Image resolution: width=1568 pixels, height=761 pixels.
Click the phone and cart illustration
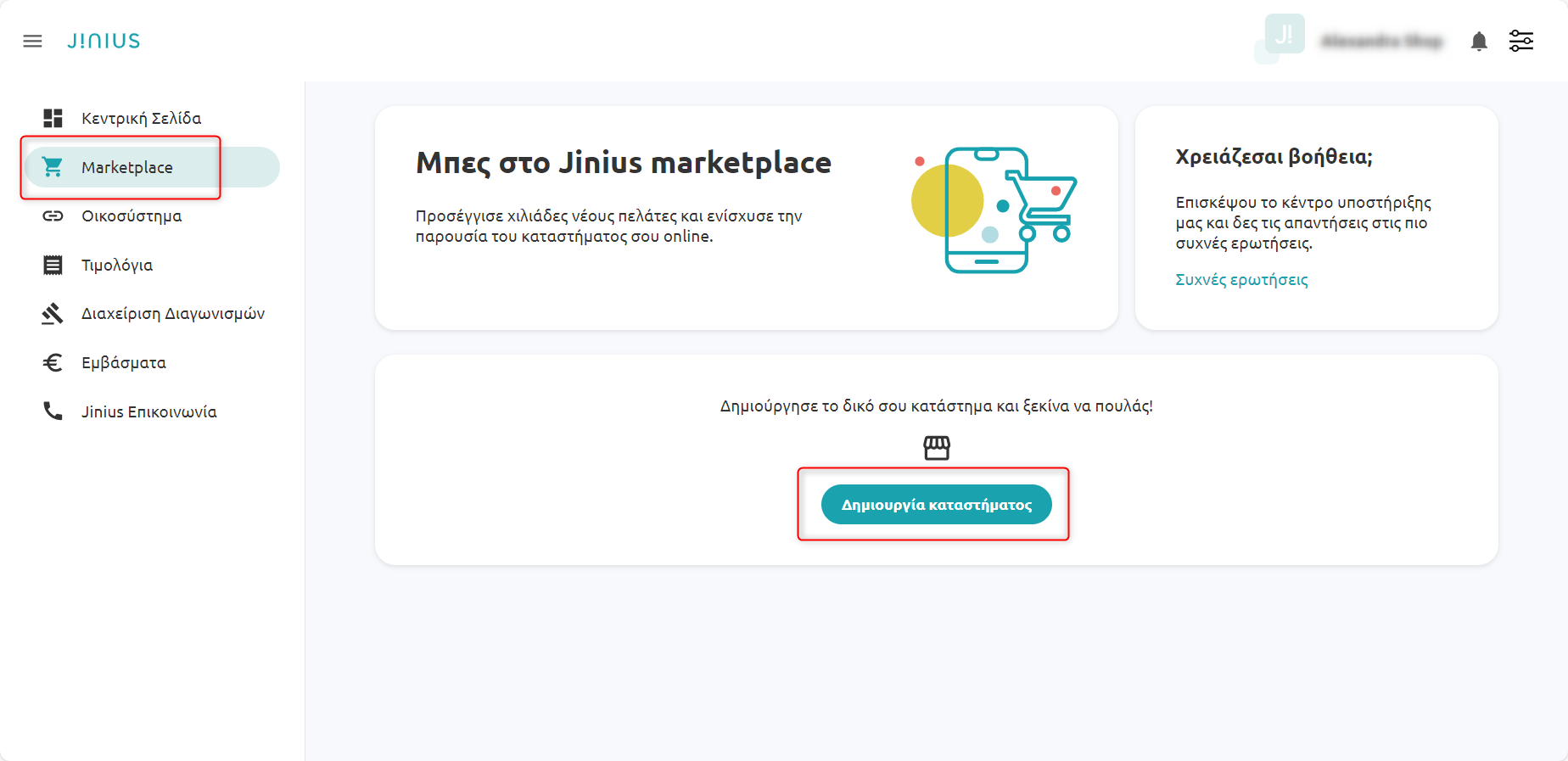click(x=993, y=210)
